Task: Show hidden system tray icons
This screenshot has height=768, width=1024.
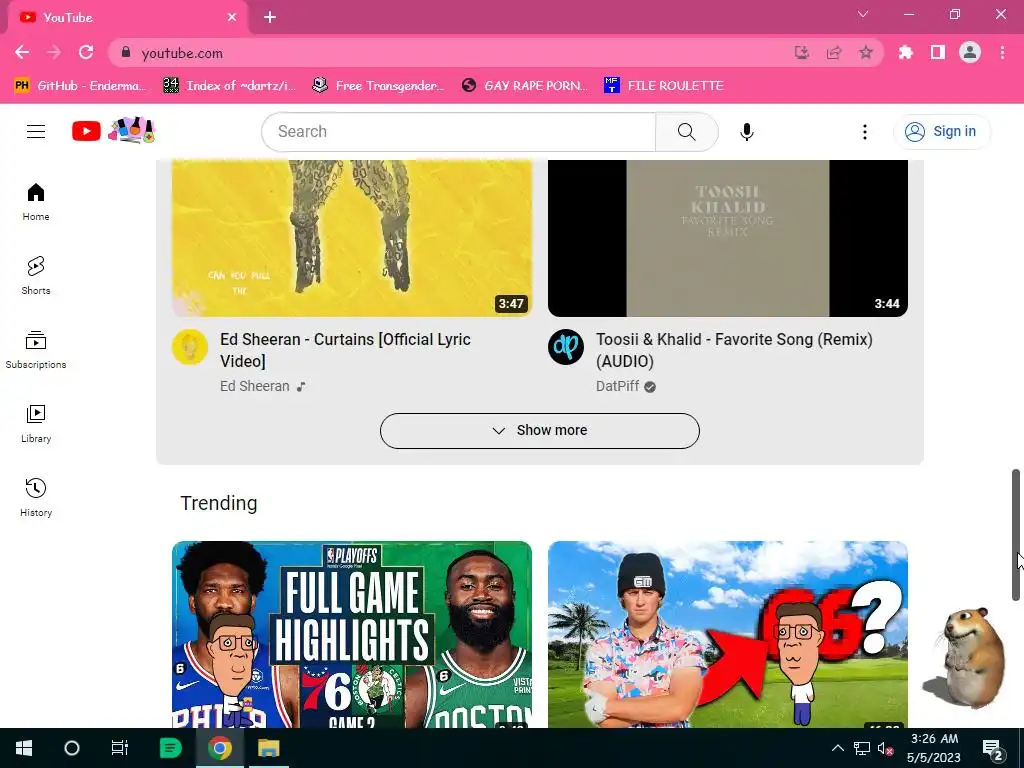Action: point(838,748)
